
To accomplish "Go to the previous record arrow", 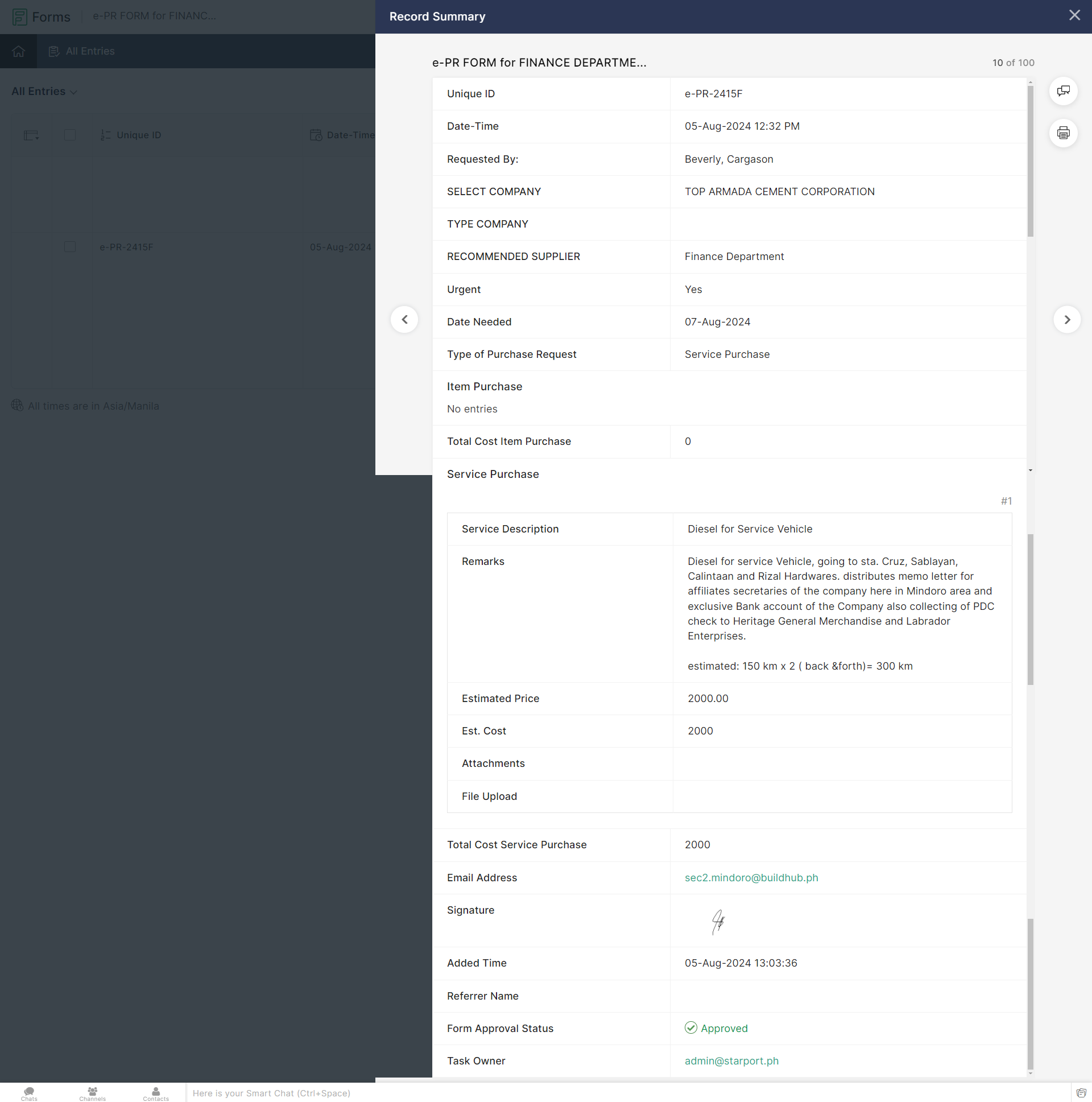I will coord(404,319).
